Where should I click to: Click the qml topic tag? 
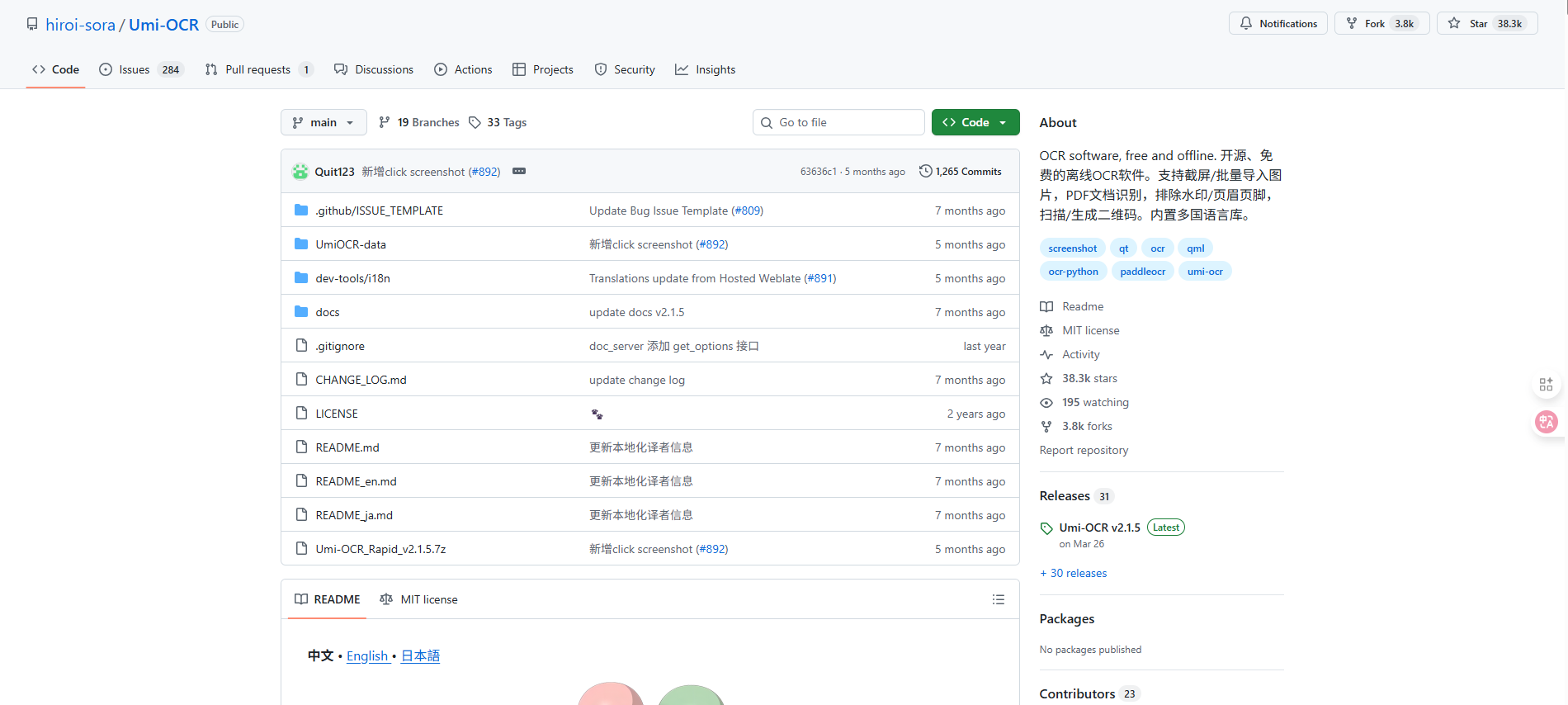(1196, 248)
